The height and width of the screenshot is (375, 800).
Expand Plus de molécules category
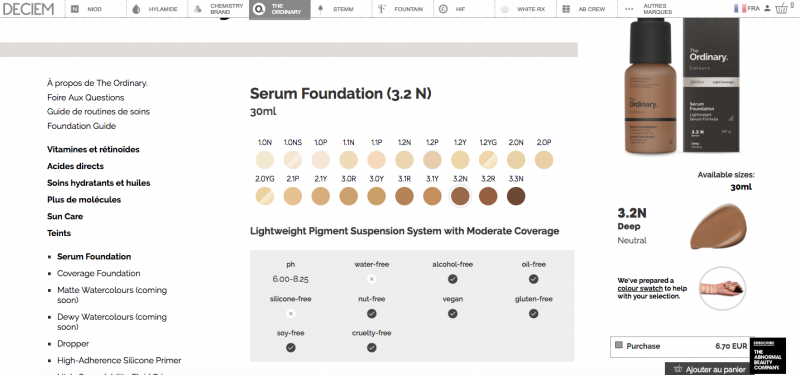84,199
